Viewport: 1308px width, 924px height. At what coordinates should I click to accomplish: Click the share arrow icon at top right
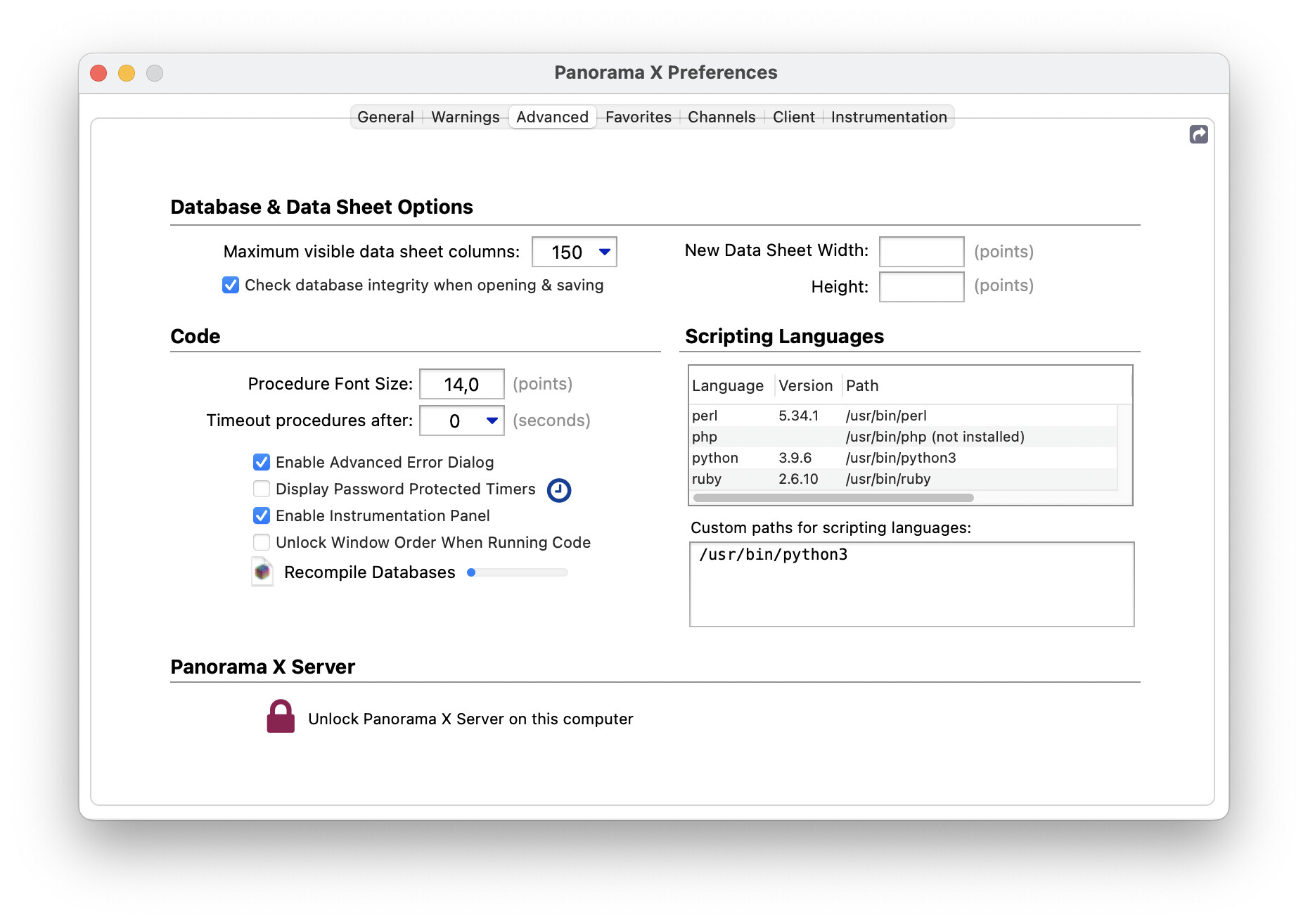(1198, 134)
